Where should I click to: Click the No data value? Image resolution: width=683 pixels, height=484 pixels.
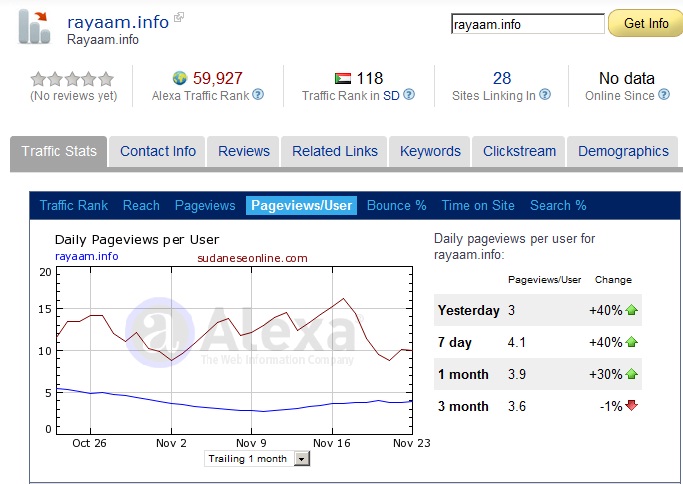coord(626,78)
